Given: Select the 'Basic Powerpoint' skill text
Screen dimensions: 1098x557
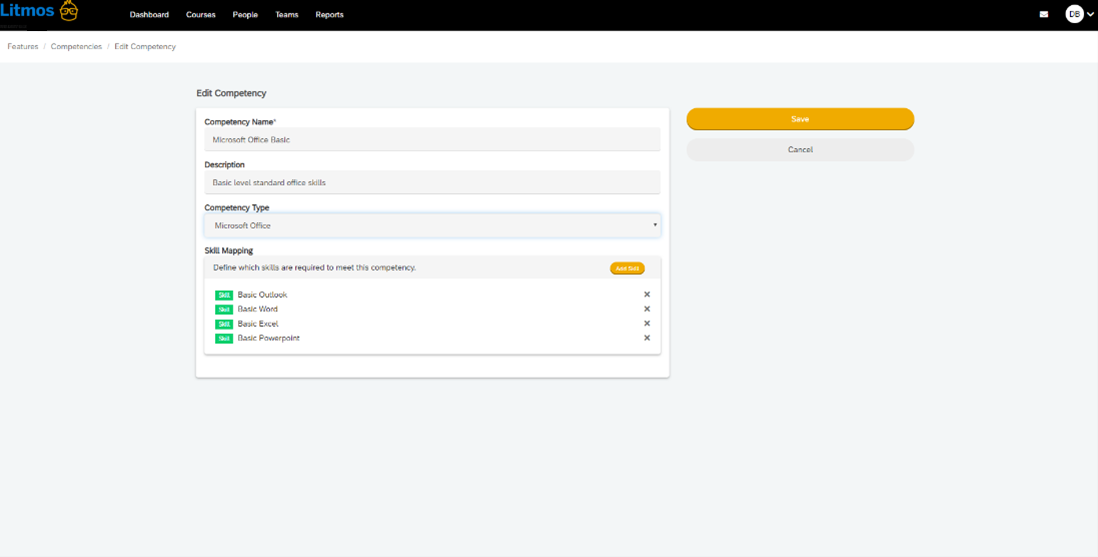Looking at the screenshot, I should click(x=269, y=338).
